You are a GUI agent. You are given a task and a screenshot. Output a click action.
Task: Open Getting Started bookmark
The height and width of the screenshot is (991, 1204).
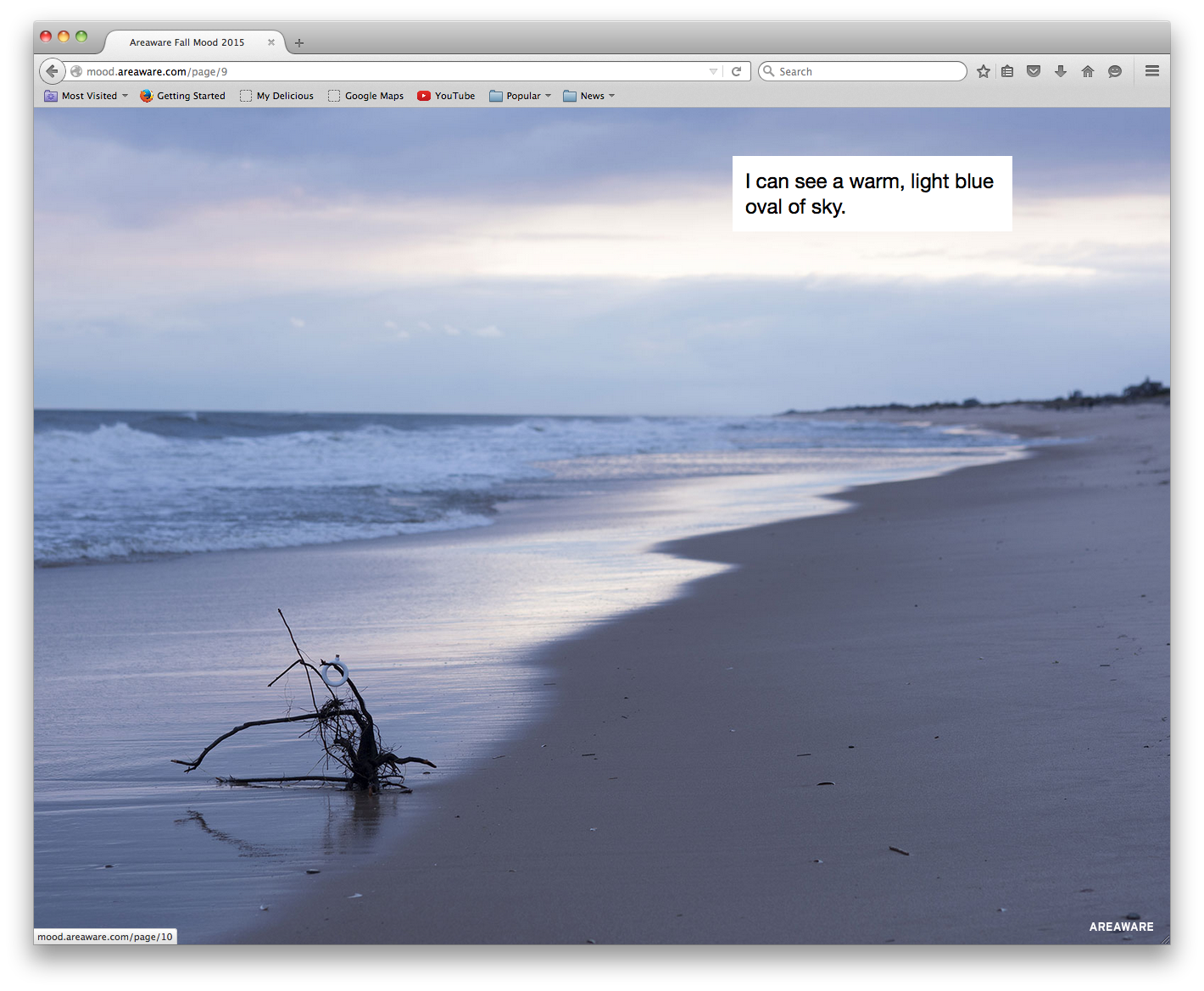click(x=182, y=96)
